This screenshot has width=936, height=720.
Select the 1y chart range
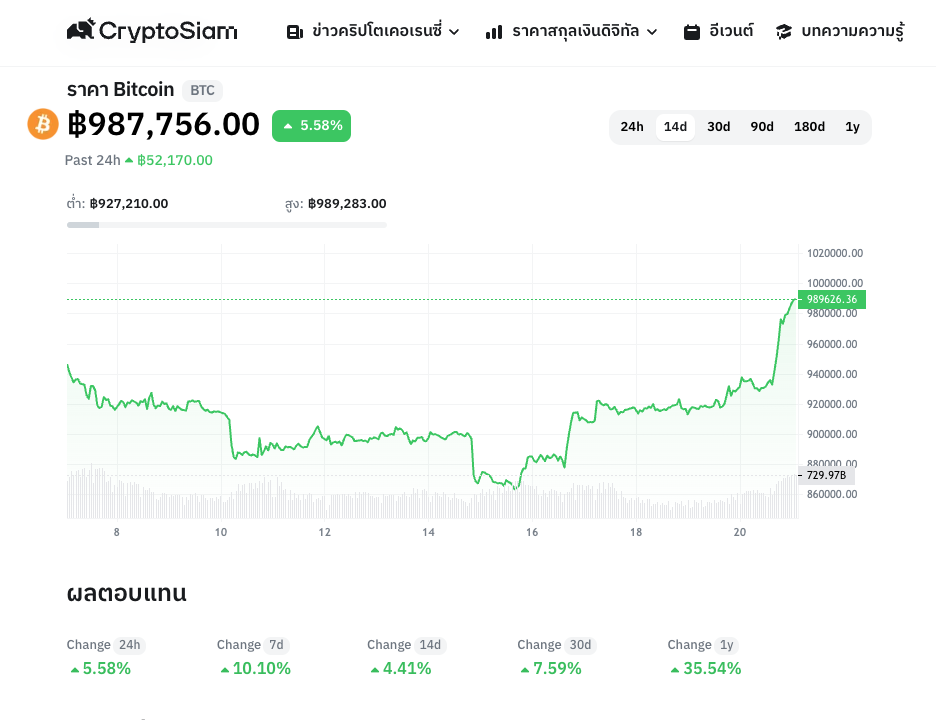(x=852, y=127)
